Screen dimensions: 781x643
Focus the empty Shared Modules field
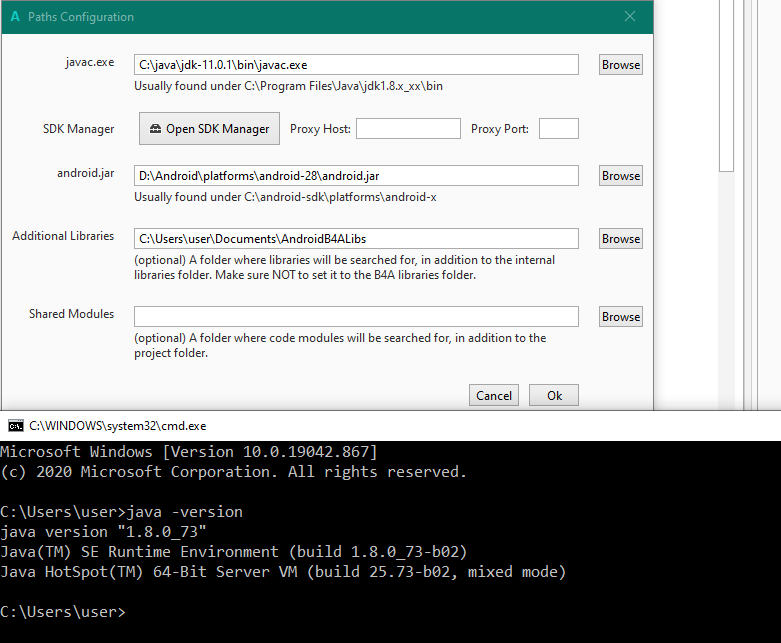356,317
